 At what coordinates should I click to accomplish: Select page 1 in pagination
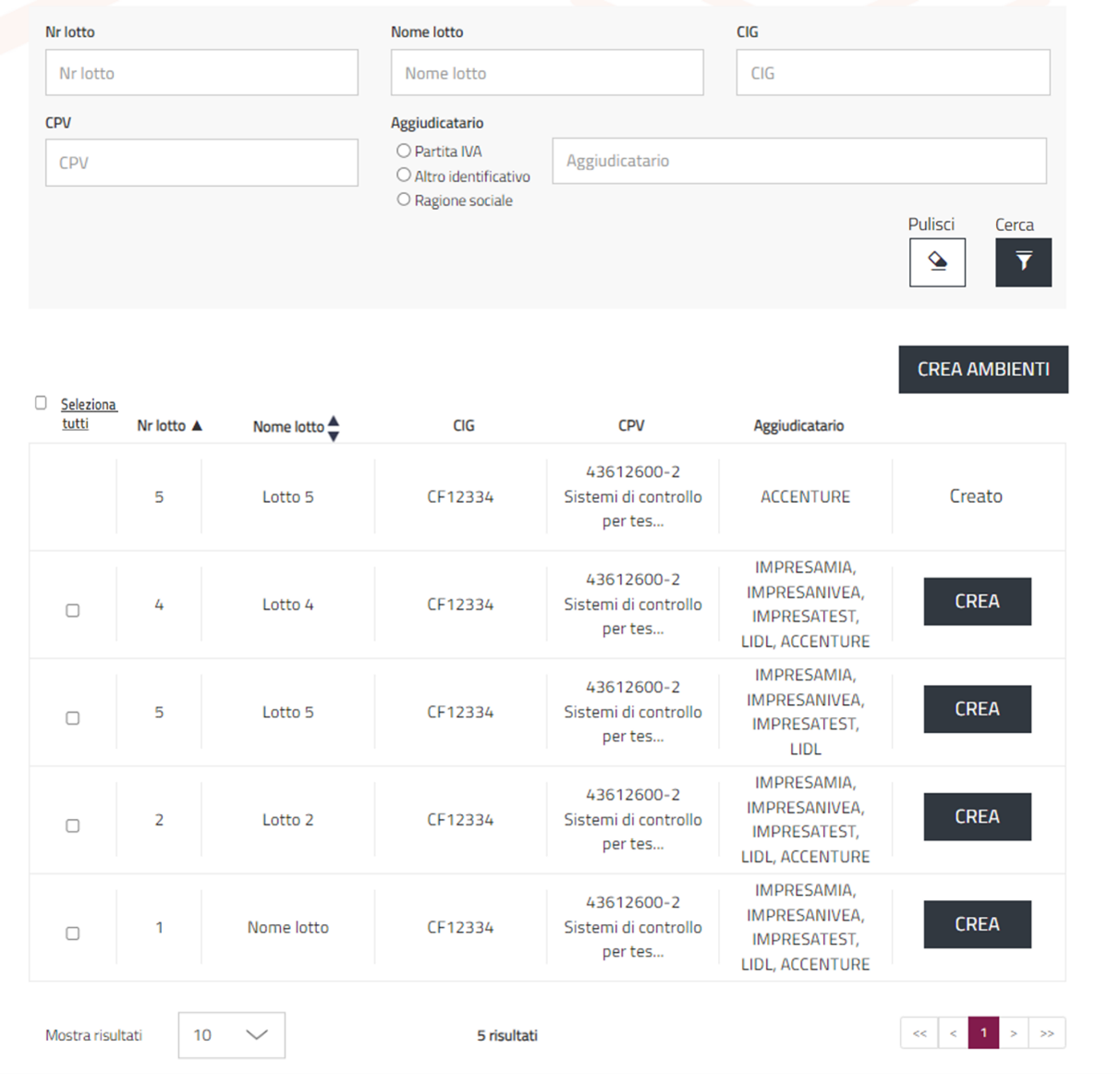(983, 1033)
